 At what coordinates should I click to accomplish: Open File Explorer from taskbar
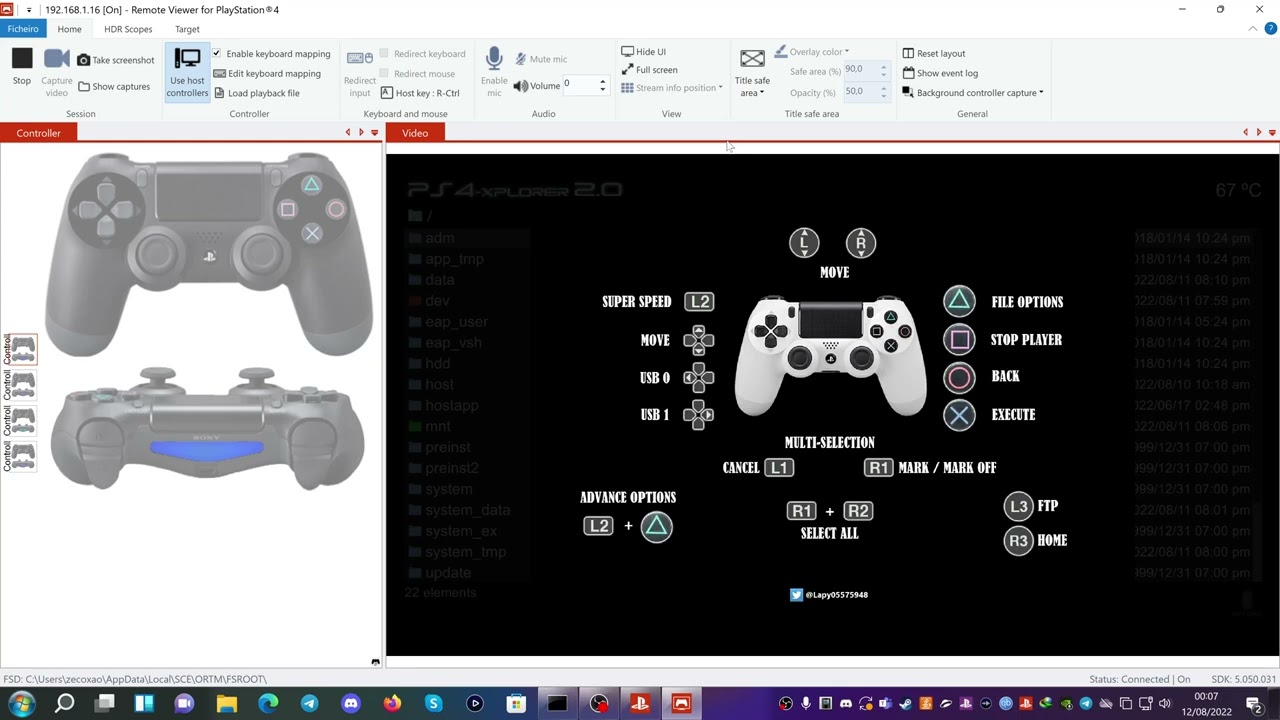[x=226, y=704]
